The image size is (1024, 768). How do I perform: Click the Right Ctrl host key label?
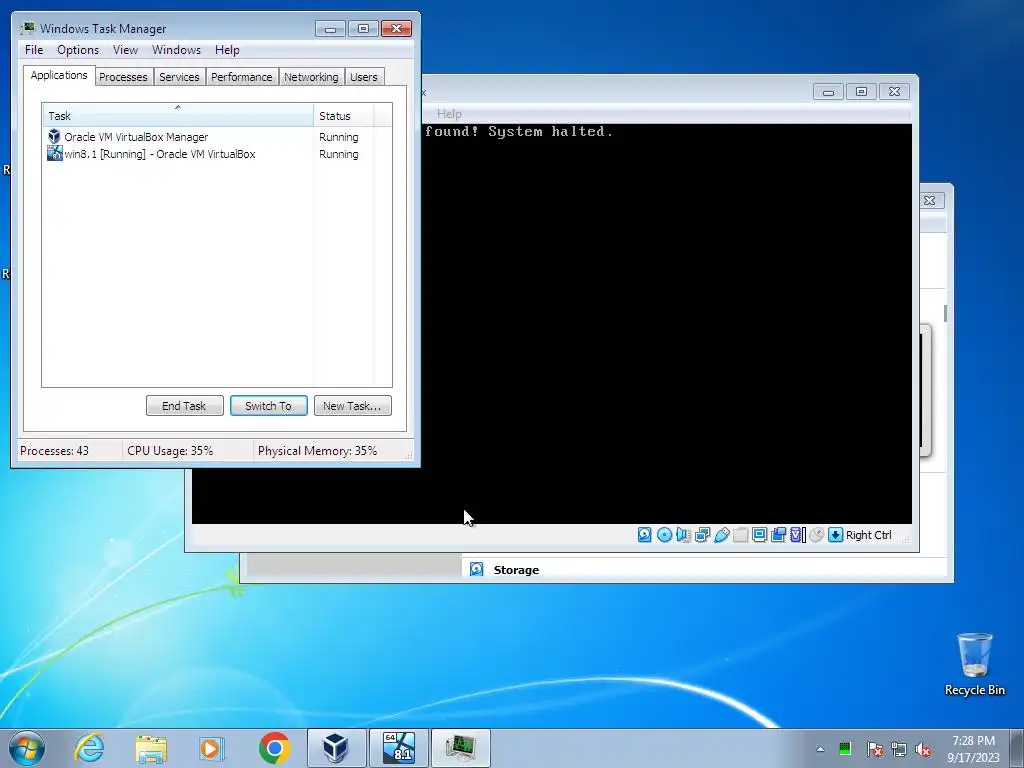pyautogui.click(x=869, y=535)
